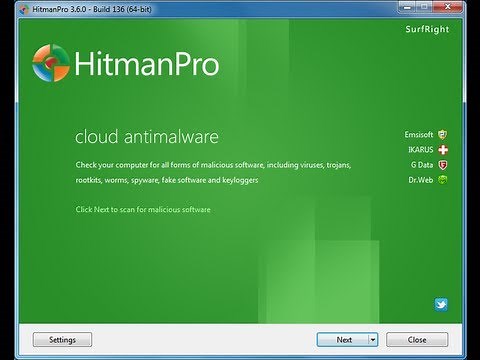
Task: Maximize the HitmanPro window
Action: pyautogui.click(x=424, y=7)
